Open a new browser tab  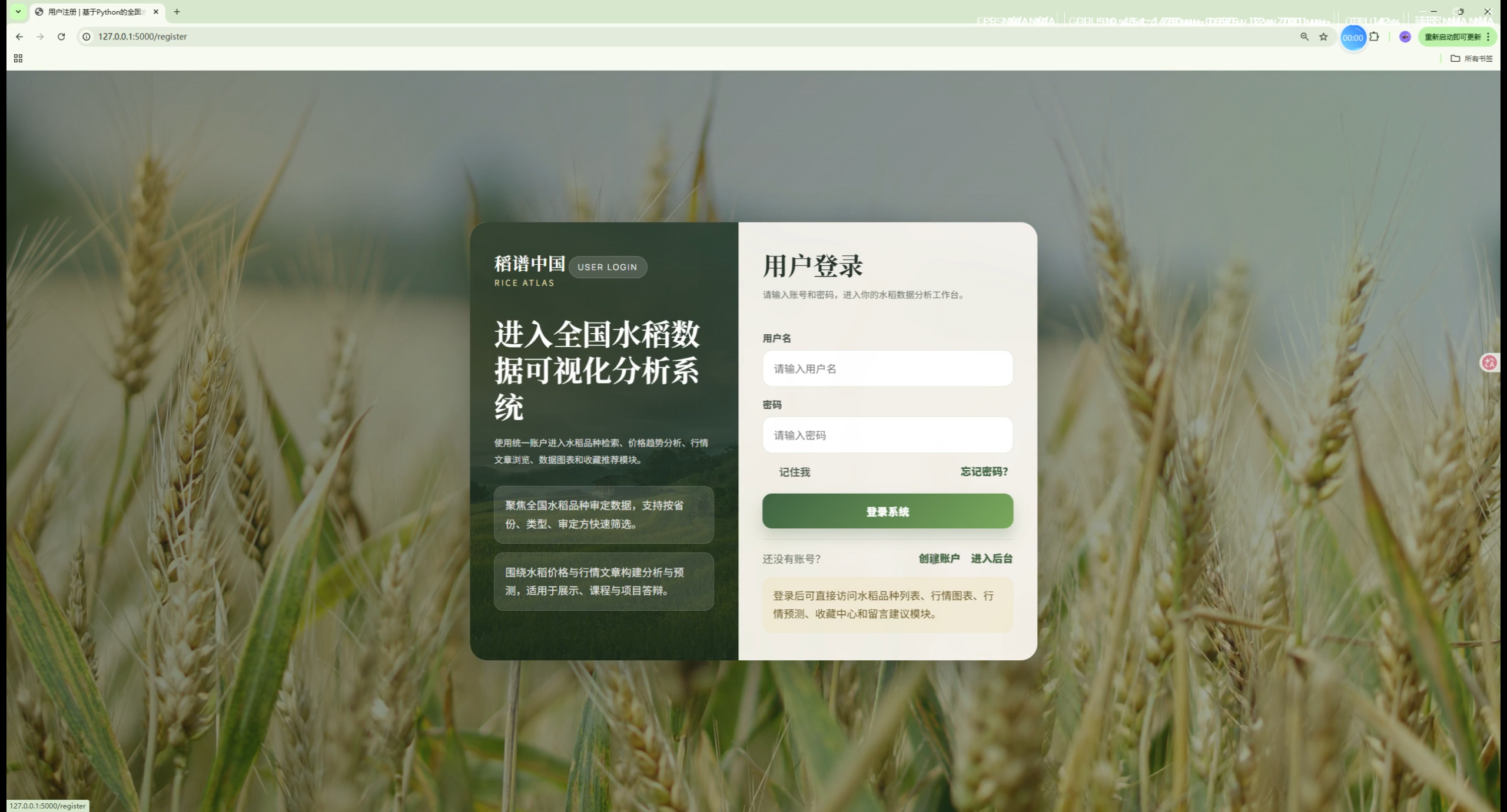point(177,12)
